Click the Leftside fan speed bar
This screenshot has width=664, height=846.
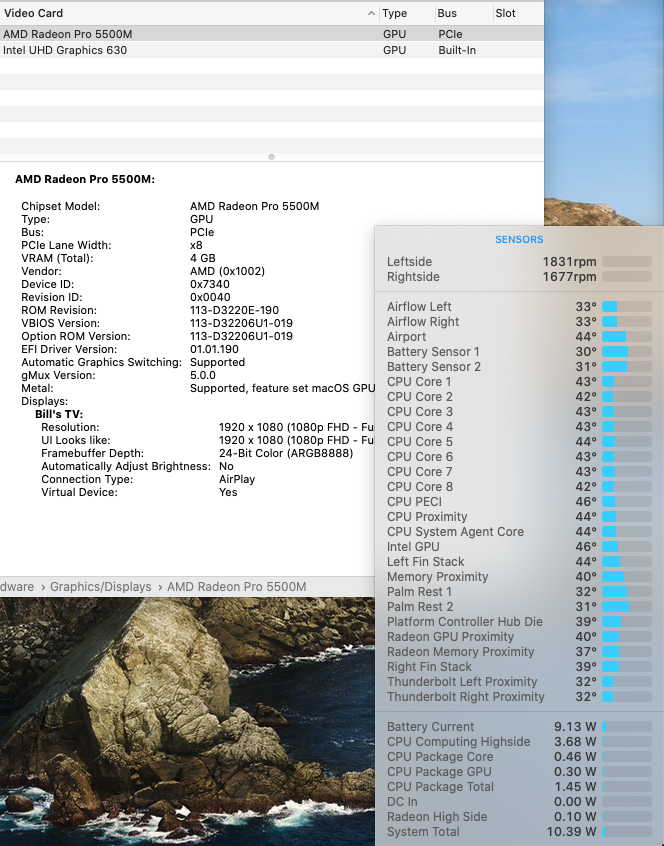(x=627, y=262)
